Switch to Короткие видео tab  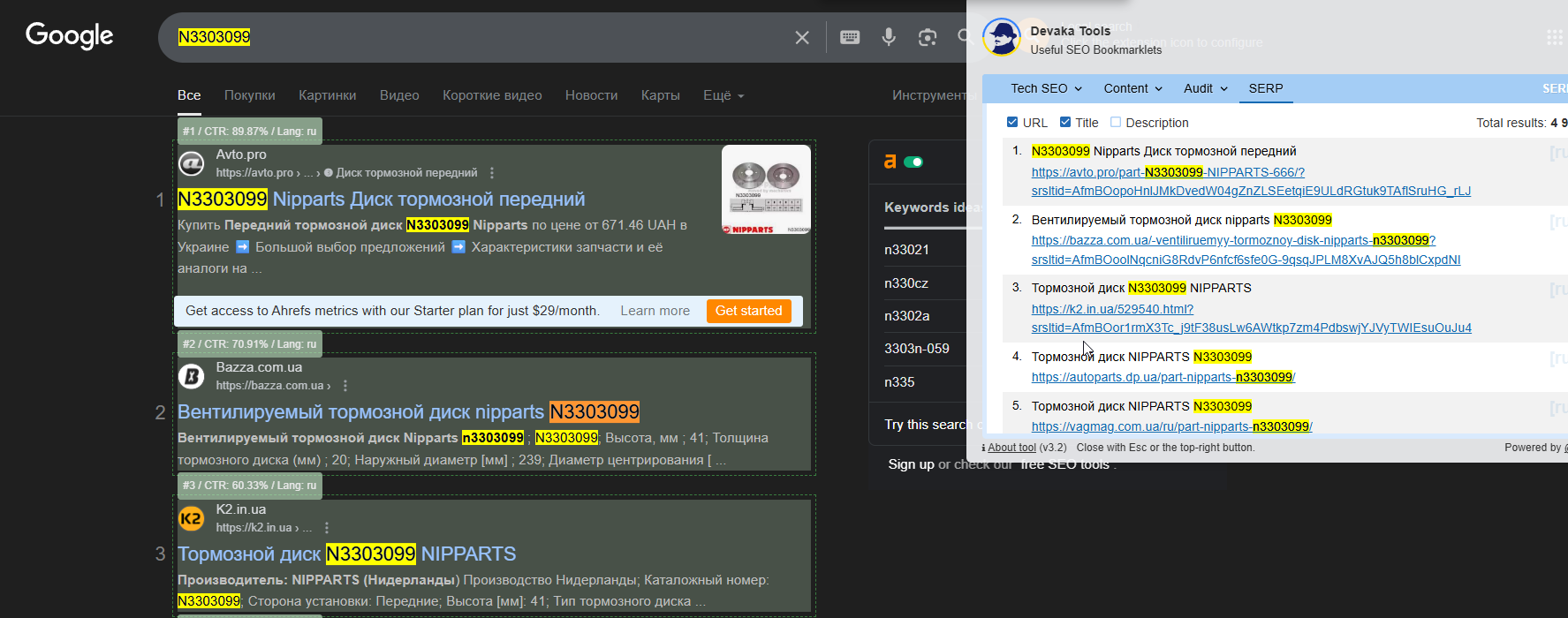(492, 95)
